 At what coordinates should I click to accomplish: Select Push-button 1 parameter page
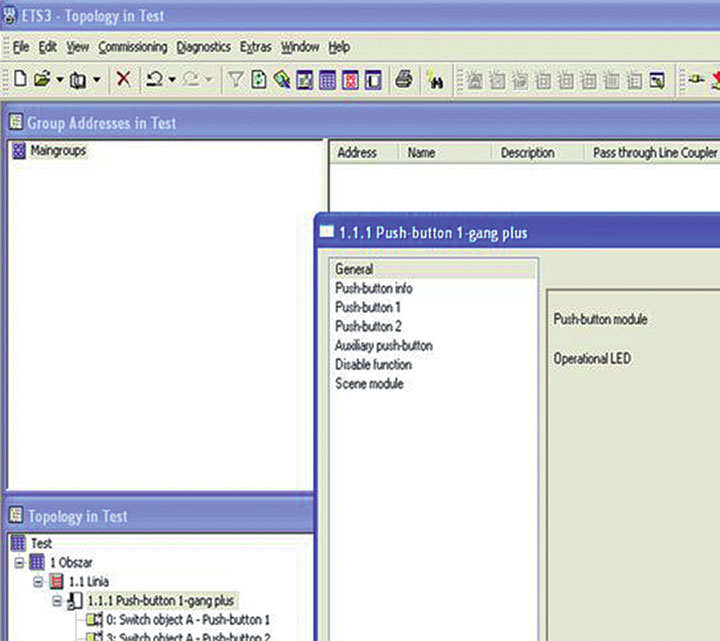(x=368, y=307)
